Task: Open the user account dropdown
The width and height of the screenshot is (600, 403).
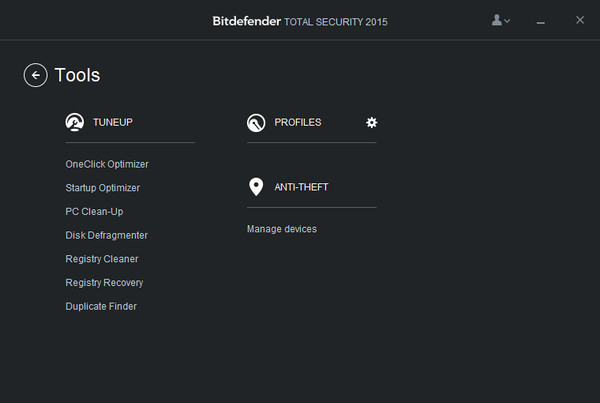Action: (500, 20)
